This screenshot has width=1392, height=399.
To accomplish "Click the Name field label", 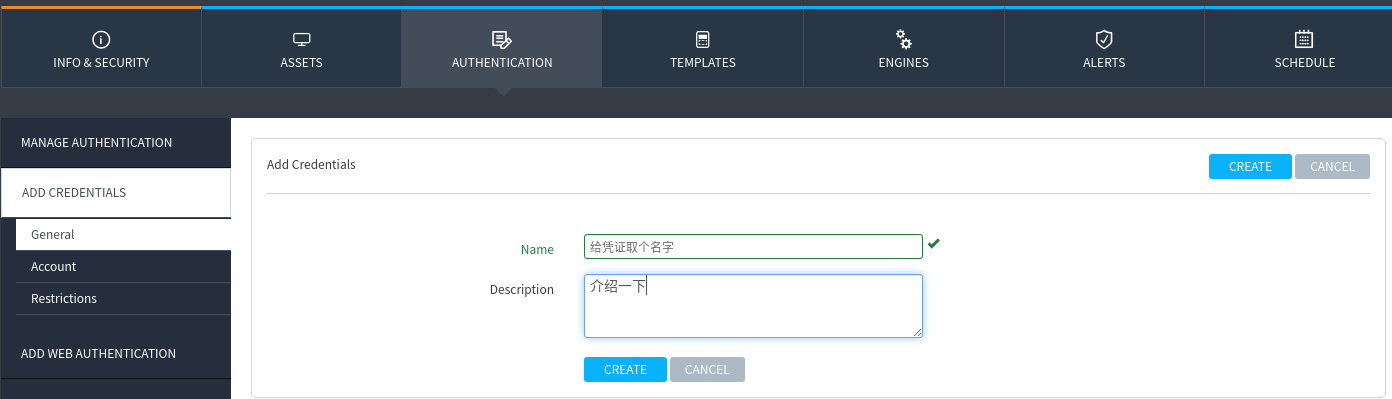I will [537, 249].
